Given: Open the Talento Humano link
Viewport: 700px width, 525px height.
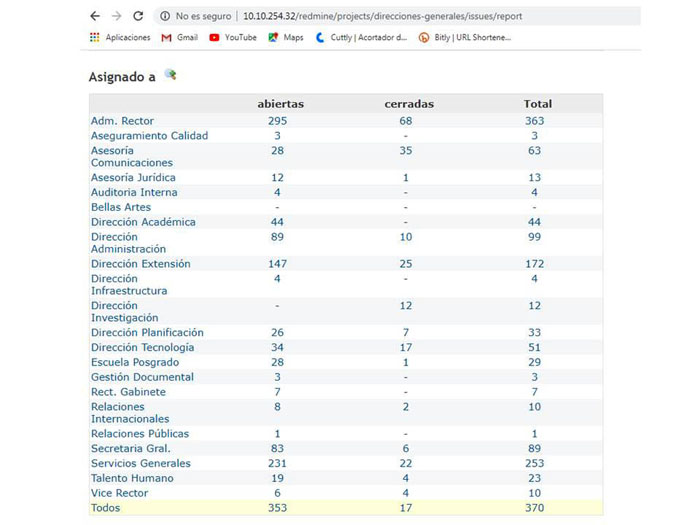Looking at the screenshot, I should tap(132, 478).
